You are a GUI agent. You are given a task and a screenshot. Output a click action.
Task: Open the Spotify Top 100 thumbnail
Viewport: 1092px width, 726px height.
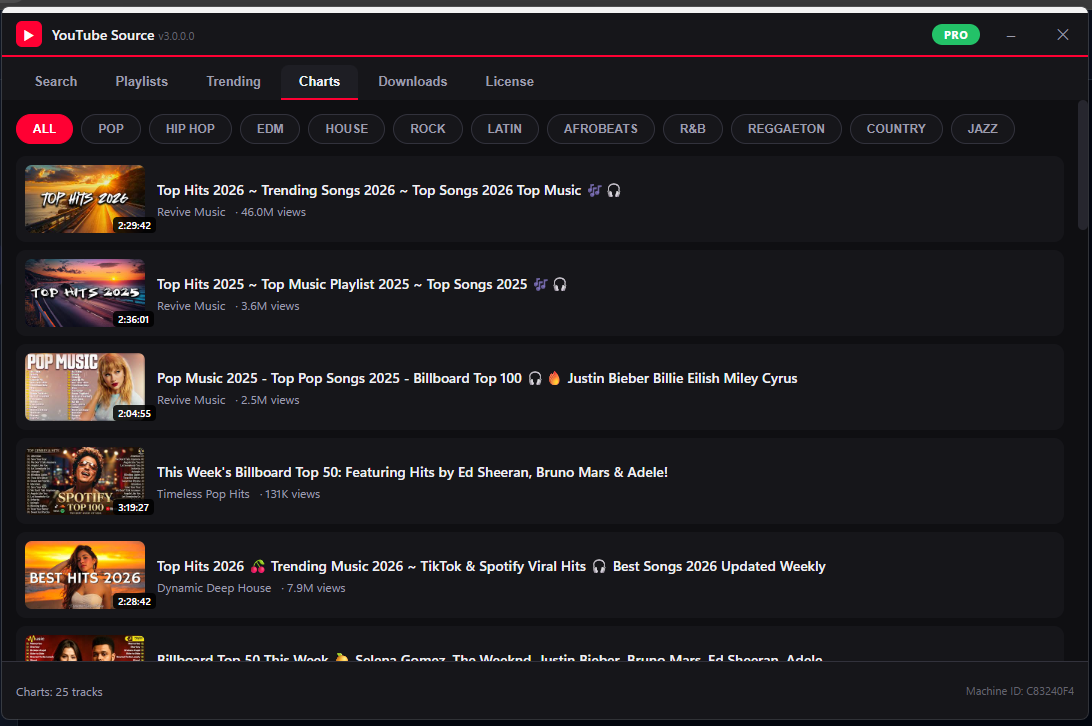[85, 481]
